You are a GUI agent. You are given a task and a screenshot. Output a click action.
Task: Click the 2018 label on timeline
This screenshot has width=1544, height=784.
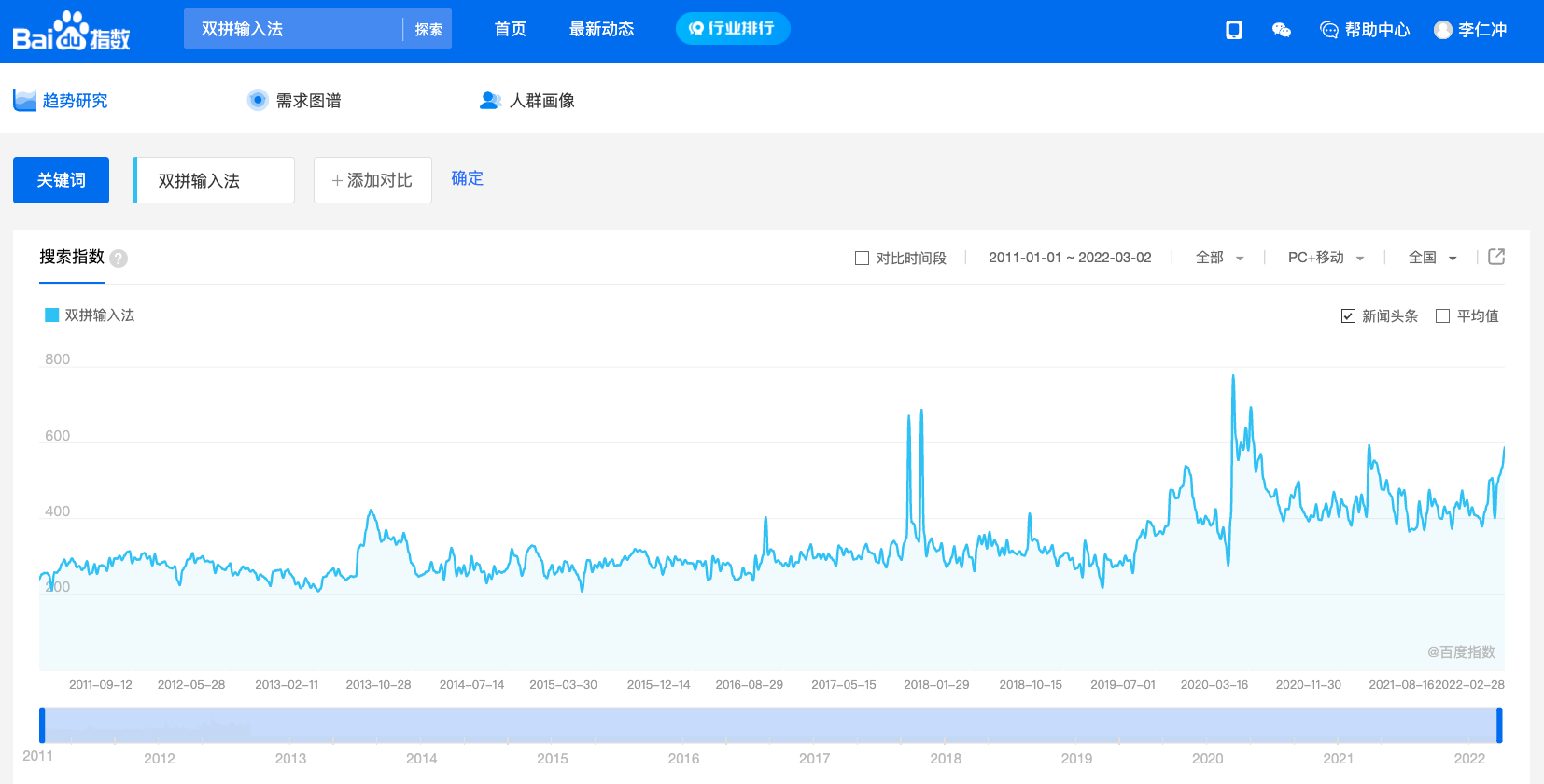coord(946,759)
